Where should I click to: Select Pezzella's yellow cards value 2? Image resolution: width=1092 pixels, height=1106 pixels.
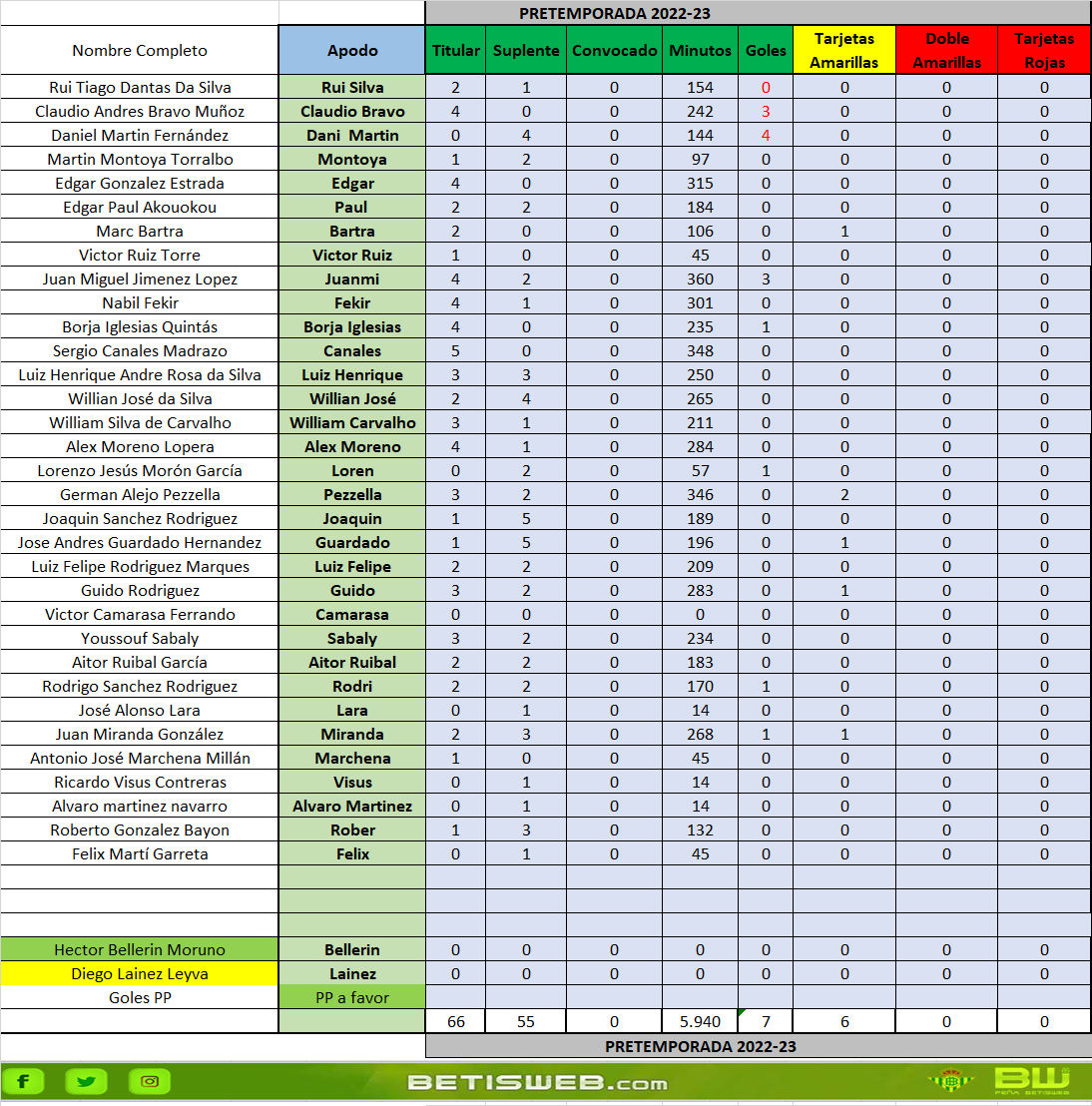coord(844,495)
